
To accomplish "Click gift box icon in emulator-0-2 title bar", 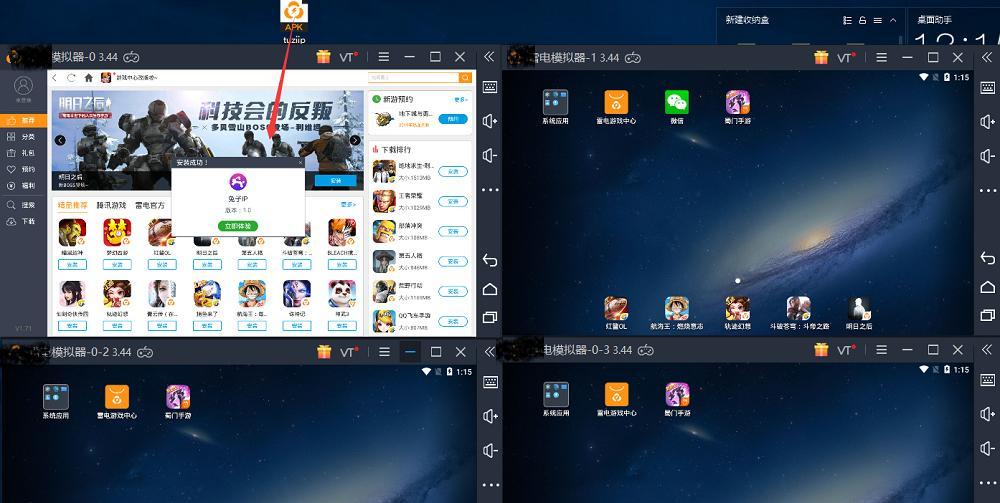I will [323, 351].
